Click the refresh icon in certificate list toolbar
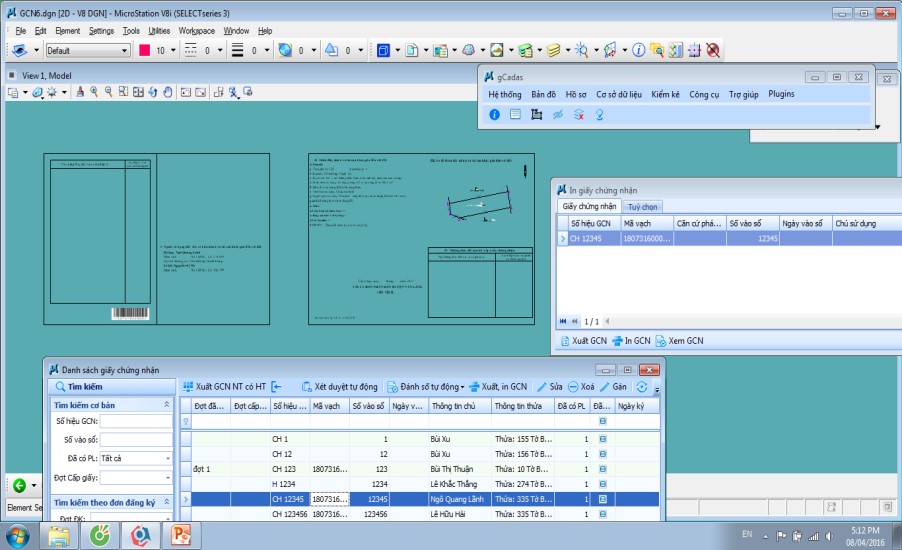Image resolution: width=902 pixels, height=550 pixels. pyautogui.click(x=642, y=387)
